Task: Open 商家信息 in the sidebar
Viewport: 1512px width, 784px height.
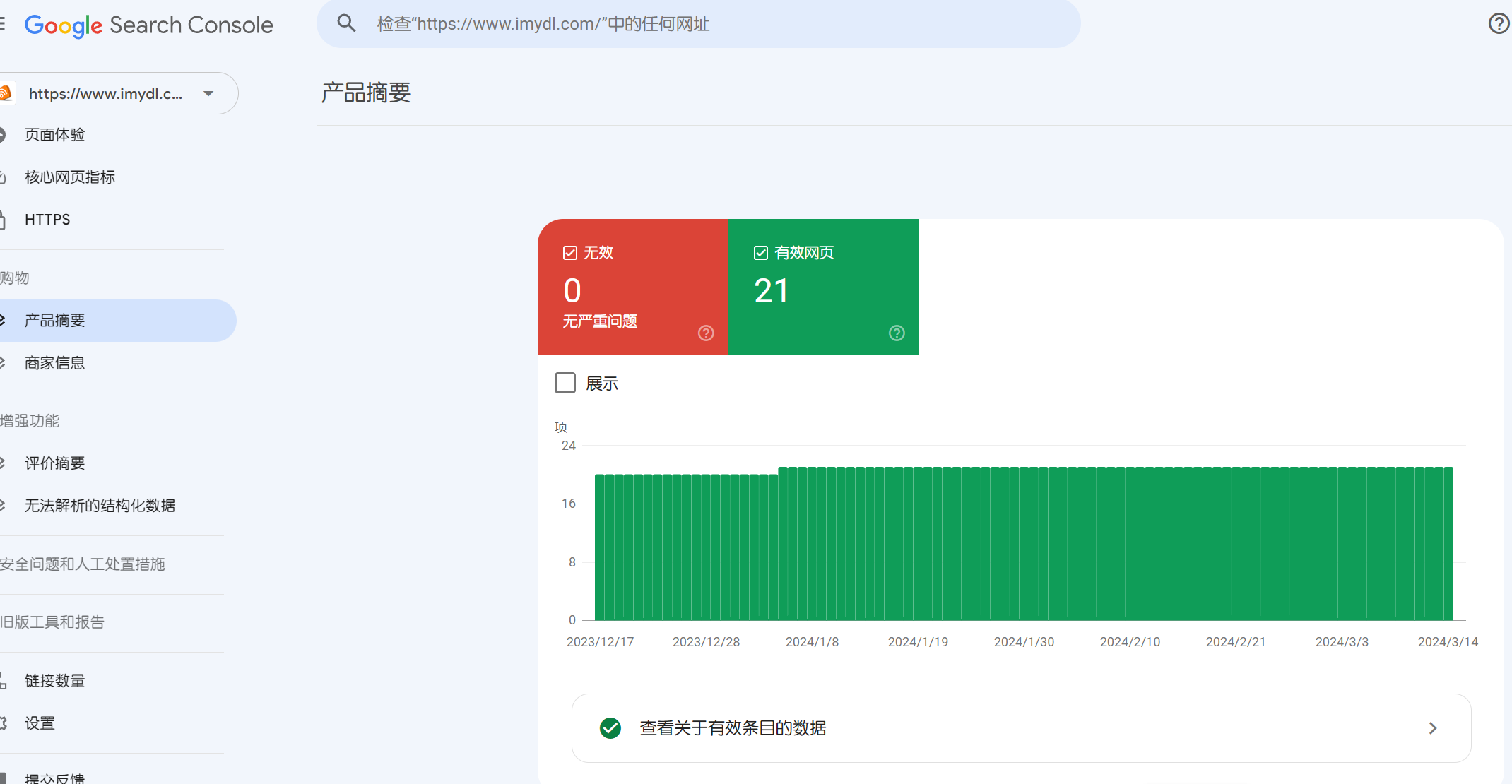Action: click(x=55, y=363)
